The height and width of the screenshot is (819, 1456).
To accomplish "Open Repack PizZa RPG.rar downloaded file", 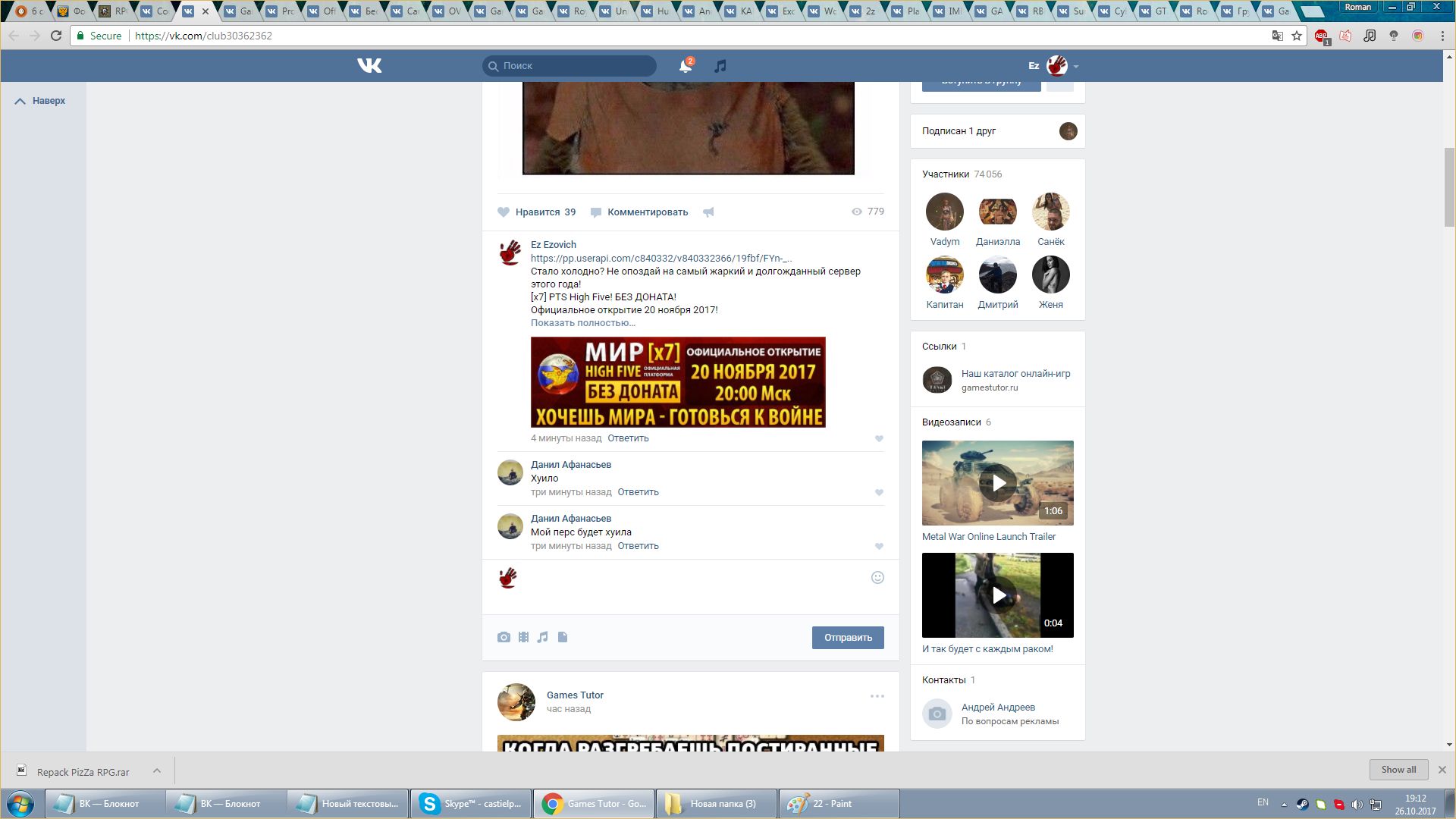I will pyautogui.click(x=74, y=771).
